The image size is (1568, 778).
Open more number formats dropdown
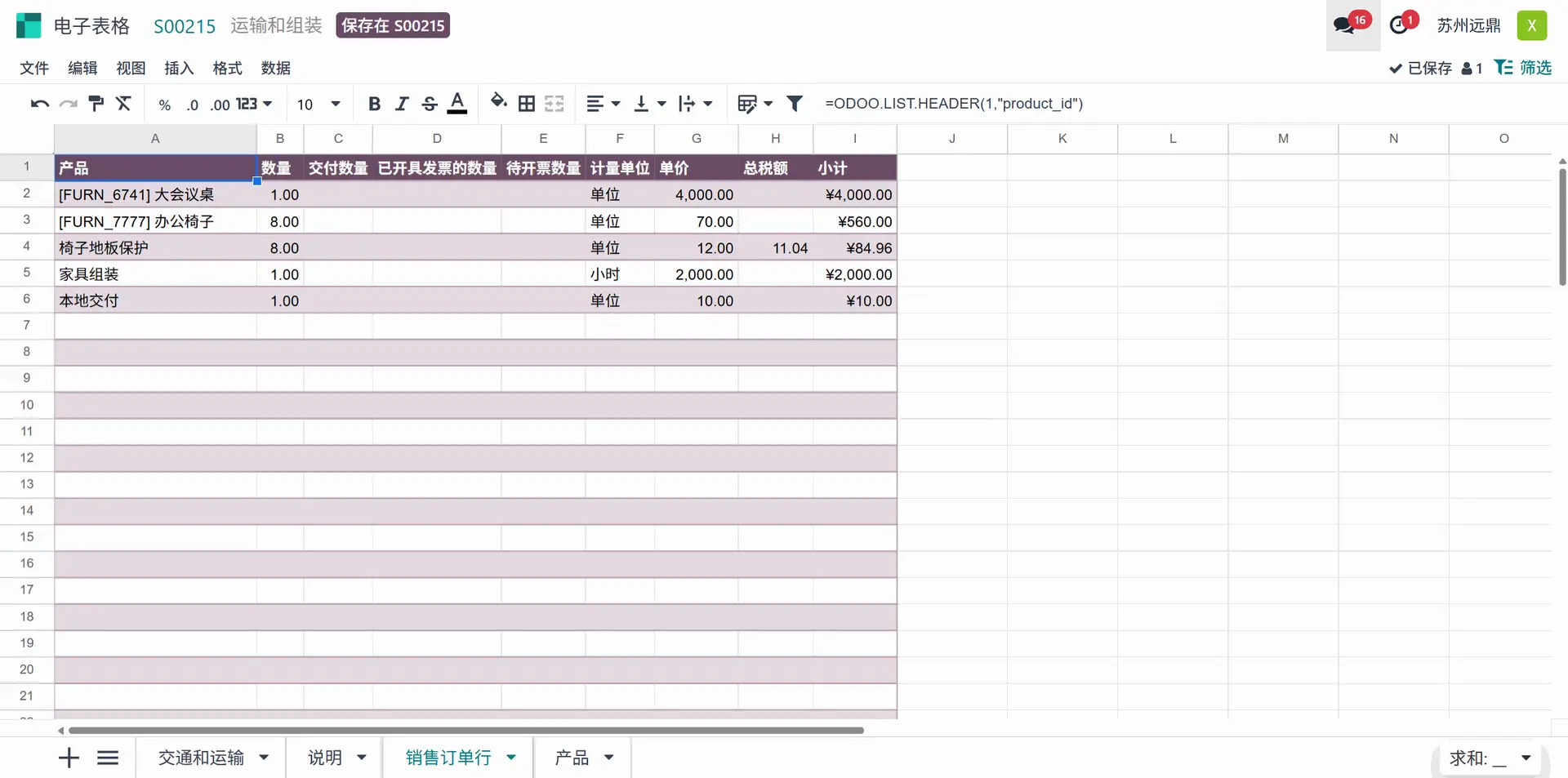(x=254, y=104)
